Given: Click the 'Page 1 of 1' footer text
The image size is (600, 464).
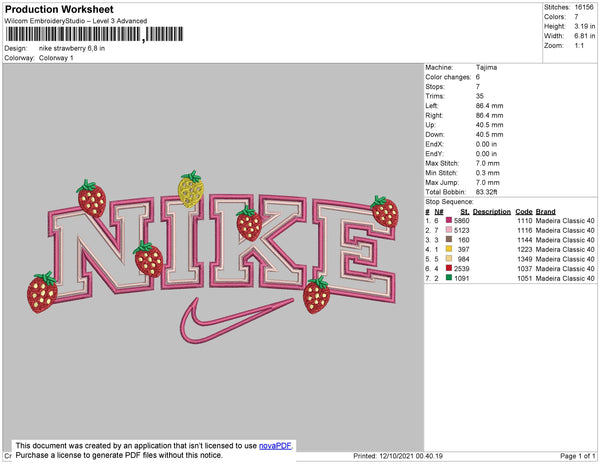Looking at the screenshot, I should pyautogui.click(x=577, y=456).
